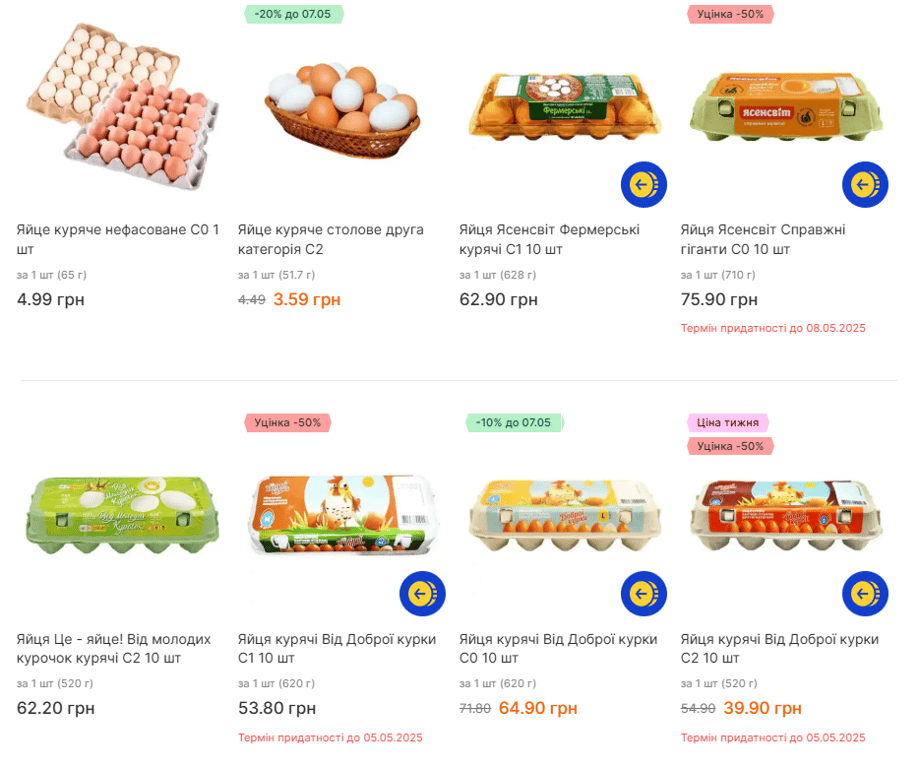This screenshot has height=768, width=920.
Task: Click coin icon on Від Доброї курки С1
Action: pos(422,594)
